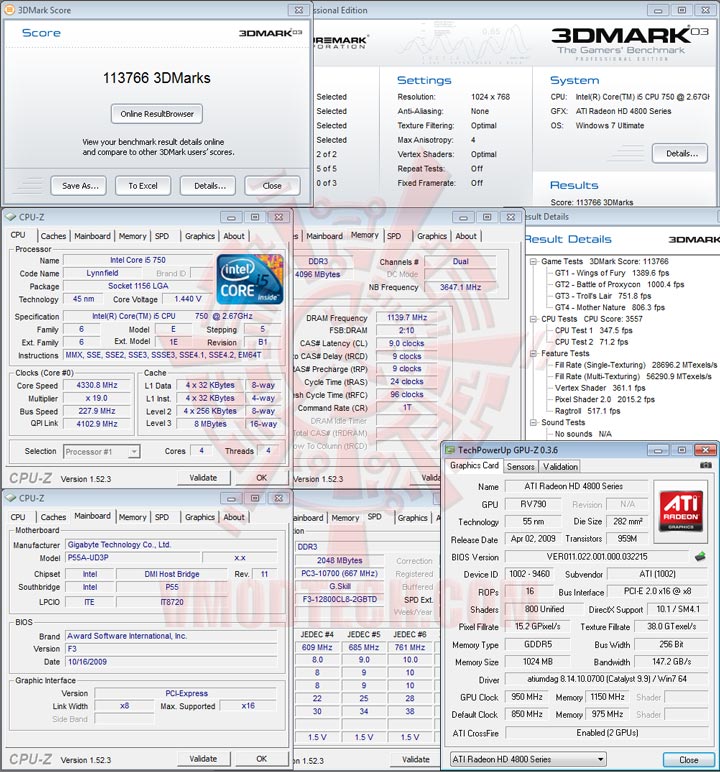This screenshot has height=772, width=720.
Task: Click Save As... in the 3DMark Score window
Action: click(79, 186)
